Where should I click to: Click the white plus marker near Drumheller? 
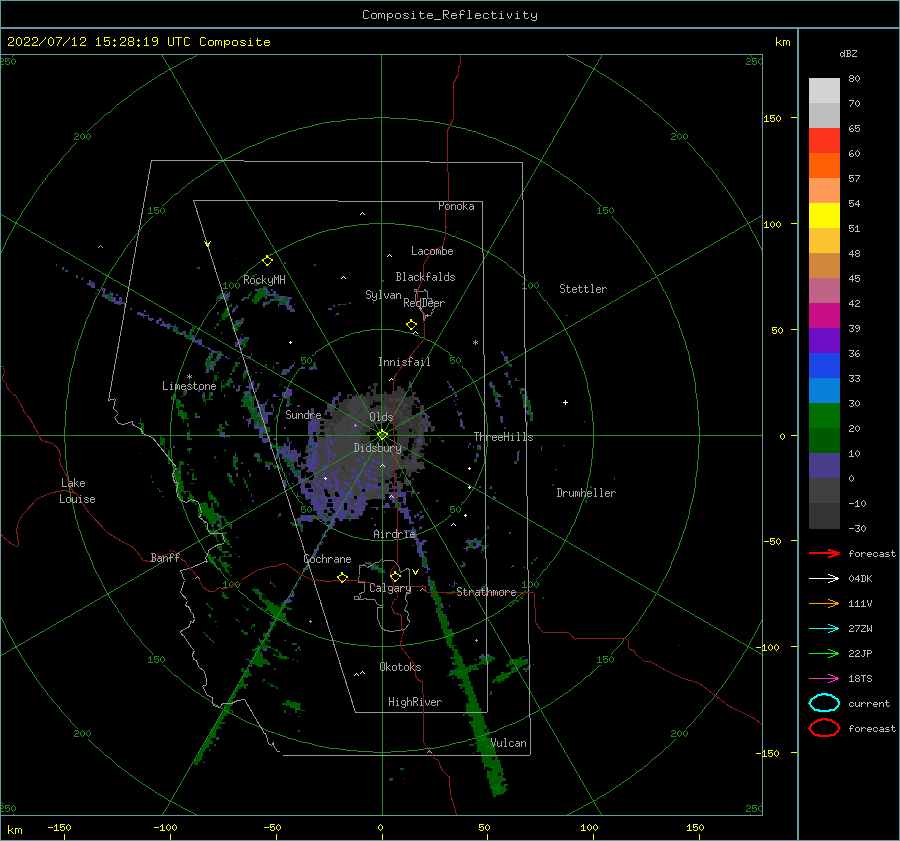[565, 402]
